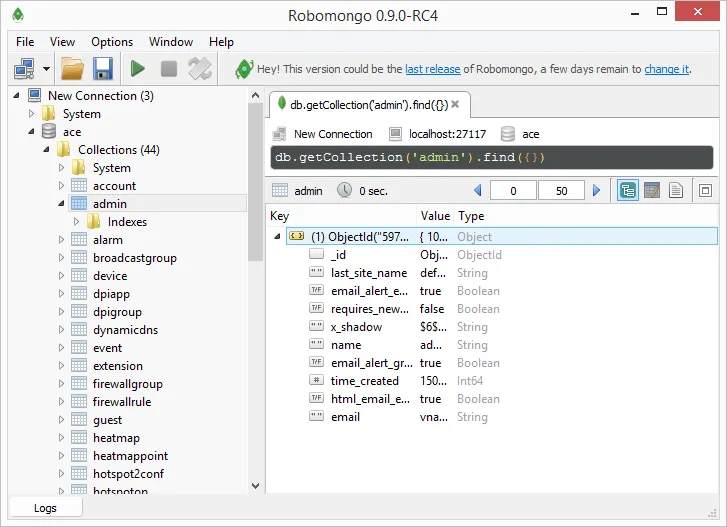Collapse the ObjectId document row
Screen dimensions: 727x527
click(277, 237)
